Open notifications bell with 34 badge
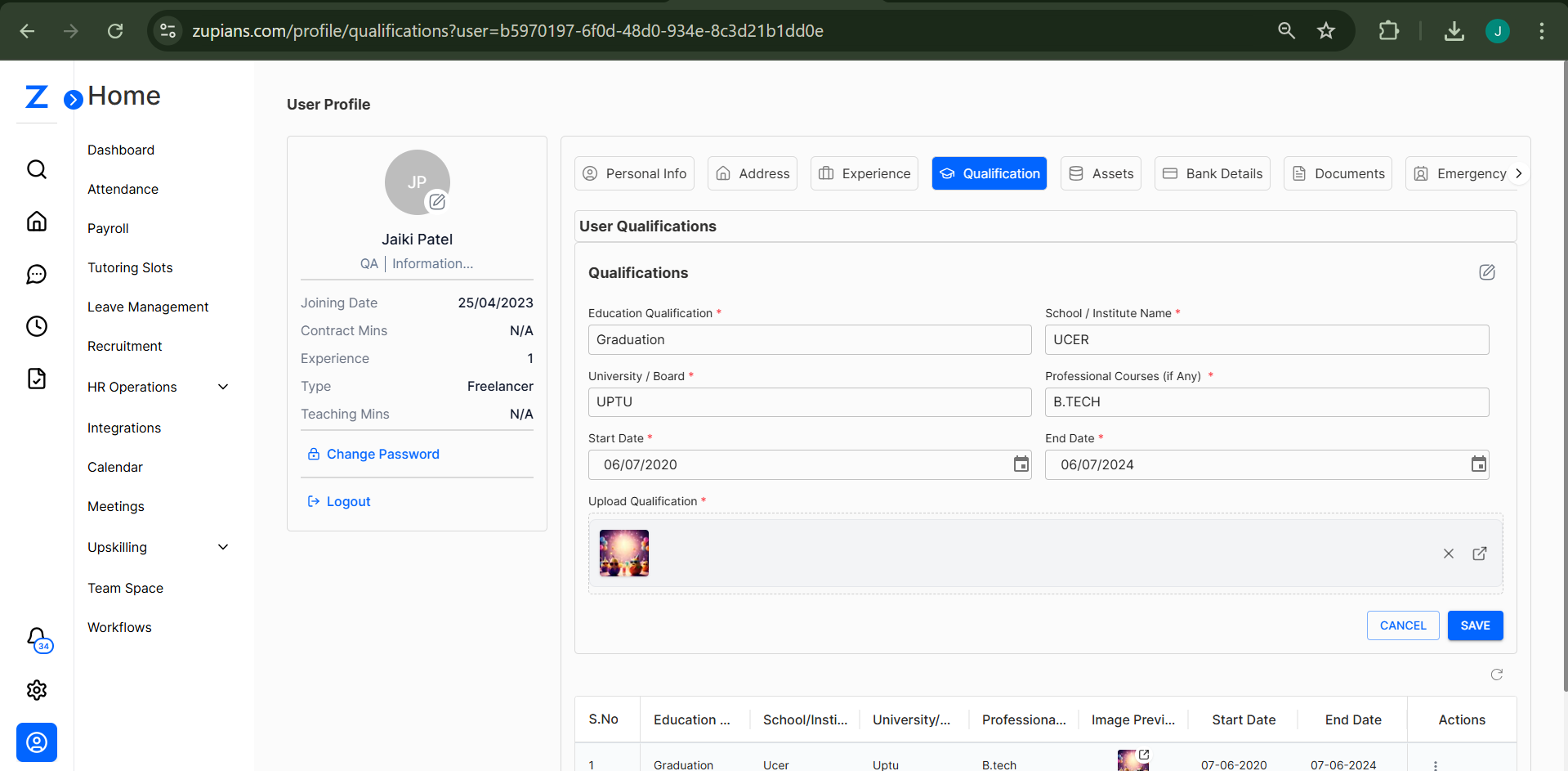The height and width of the screenshot is (771, 1568). click(x=38, y=639)
